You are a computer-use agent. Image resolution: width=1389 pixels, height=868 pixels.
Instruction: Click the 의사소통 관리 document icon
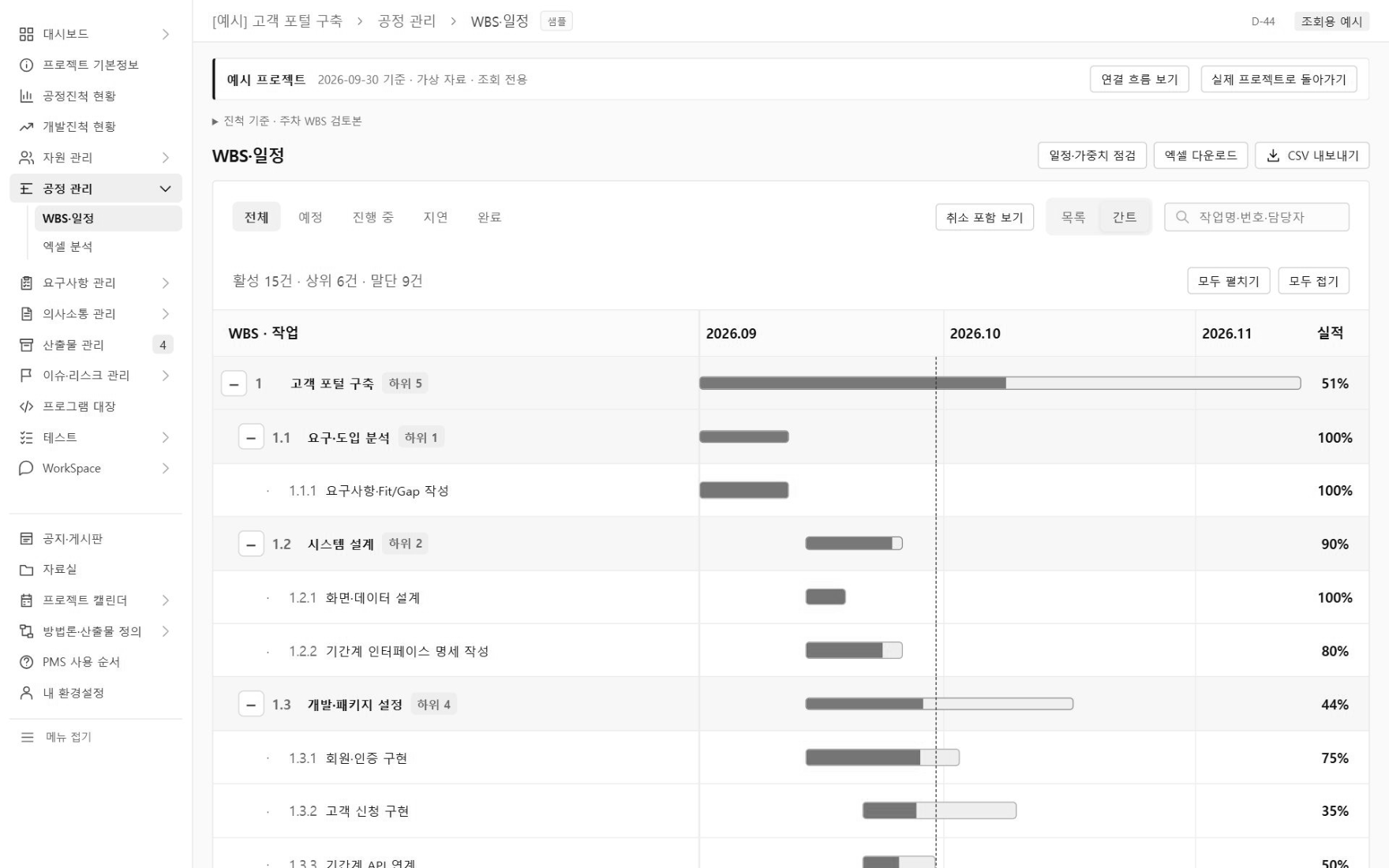pyautogui.click(x=27, y=314)
